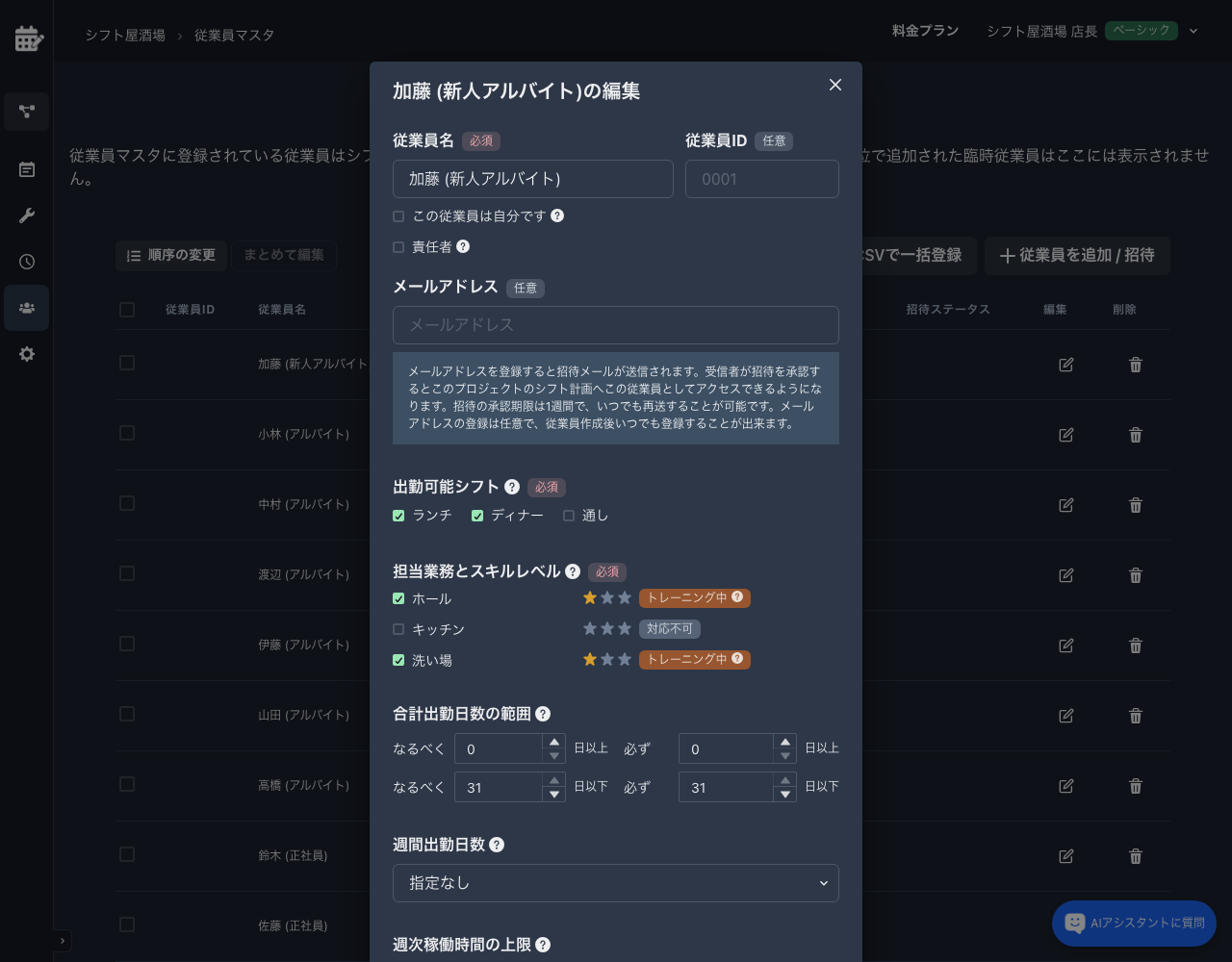Uncheck the ランチ shift checkbox
1232x962 pixels.
pos(398,516)
